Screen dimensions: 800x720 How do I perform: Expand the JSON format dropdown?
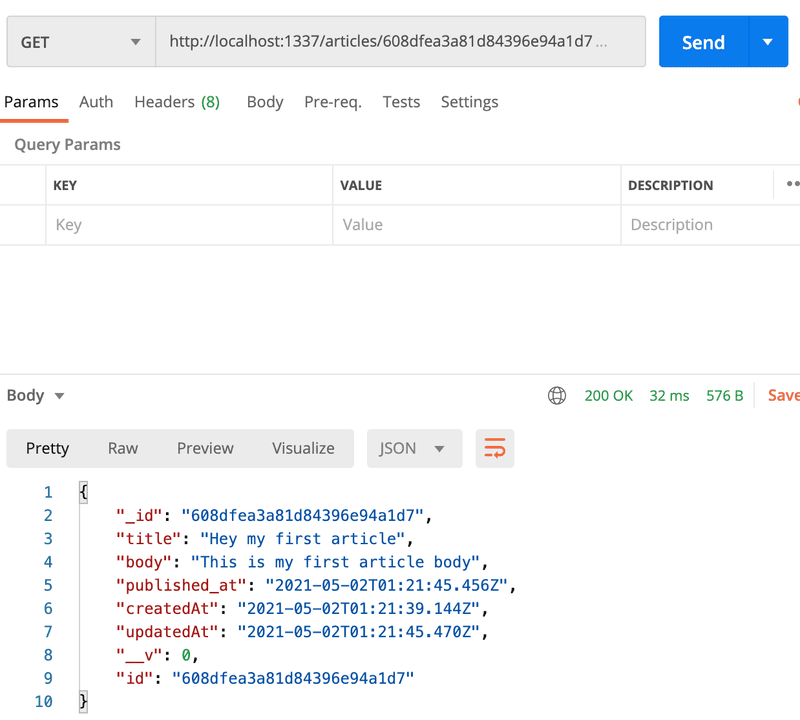tap(414, 448)
